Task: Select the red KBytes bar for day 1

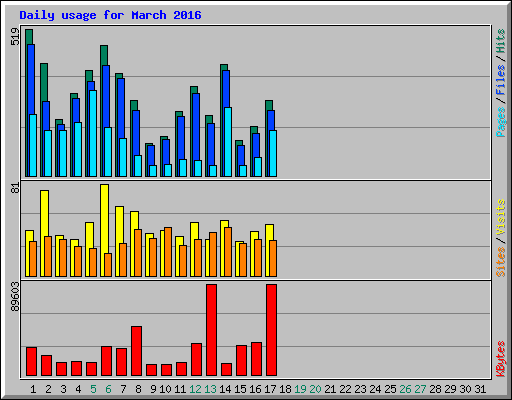Action: pos(31,362)
